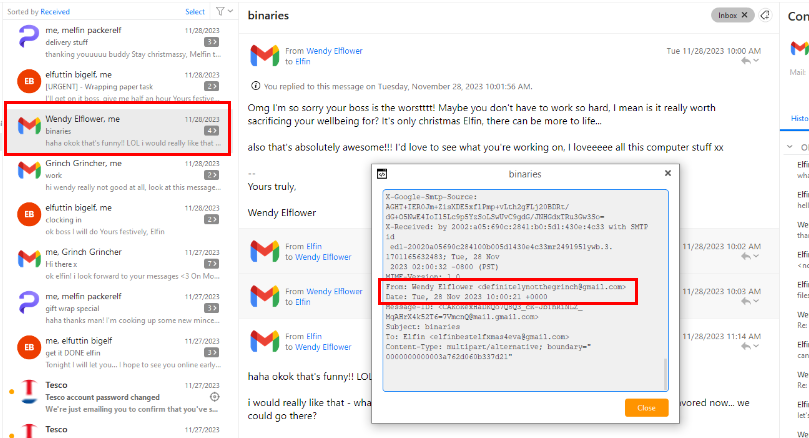The width and height of the screenshot is (809, 438).
Task: Click Gmail avatar of 10:02 AM message
Action: tap(265, 251)
